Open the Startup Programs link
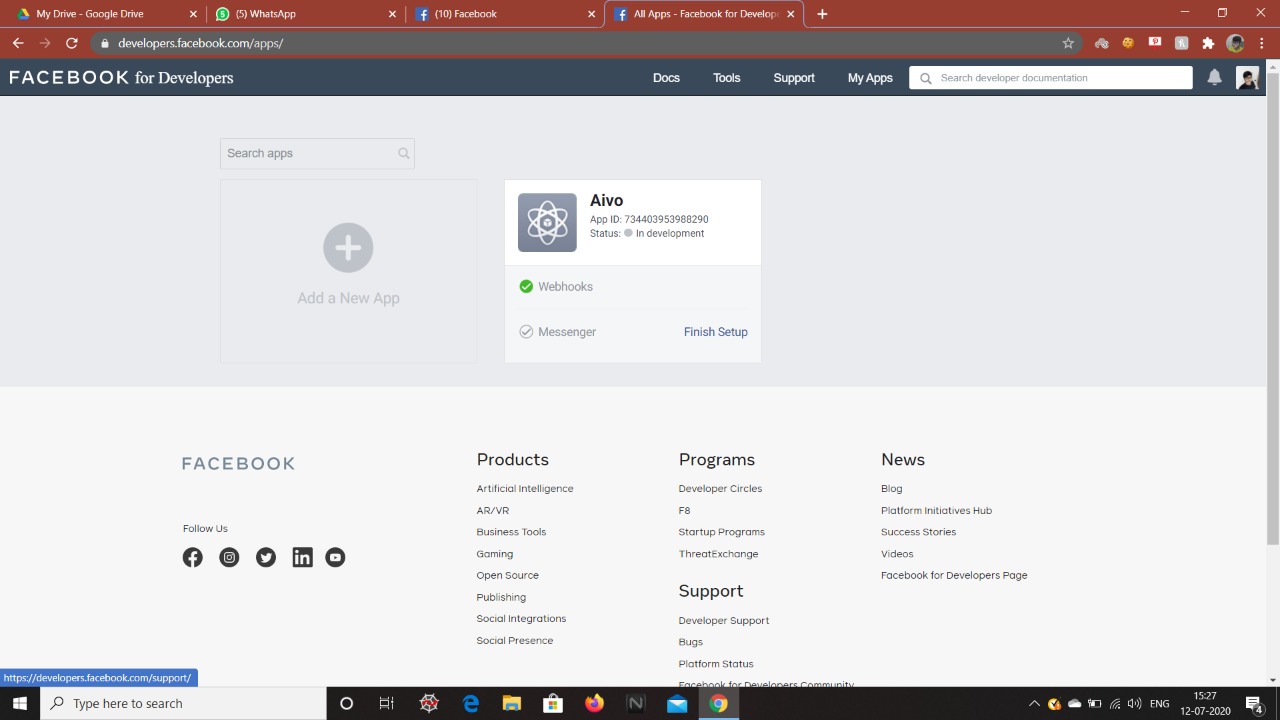 click(721, 532)
